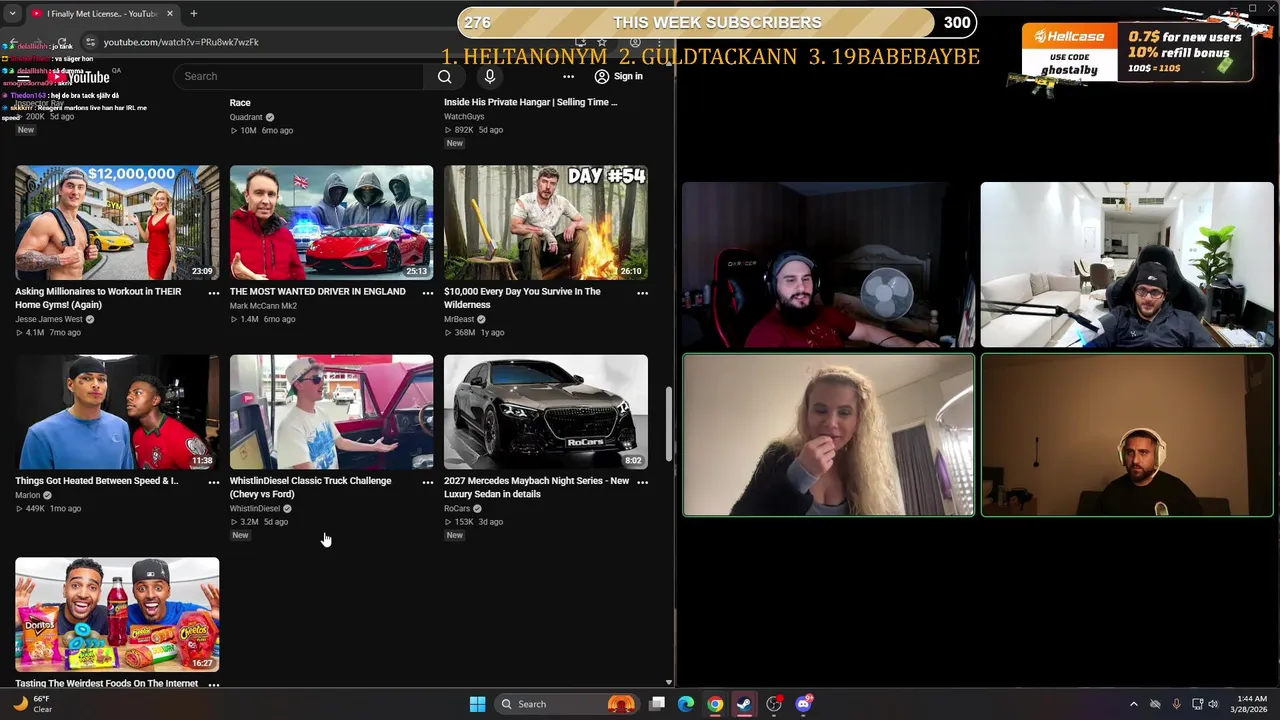Viewport: 1280px width, 720px height.
Task: Open the YouTube hamburger guide menu
Action: coord(23,76)
